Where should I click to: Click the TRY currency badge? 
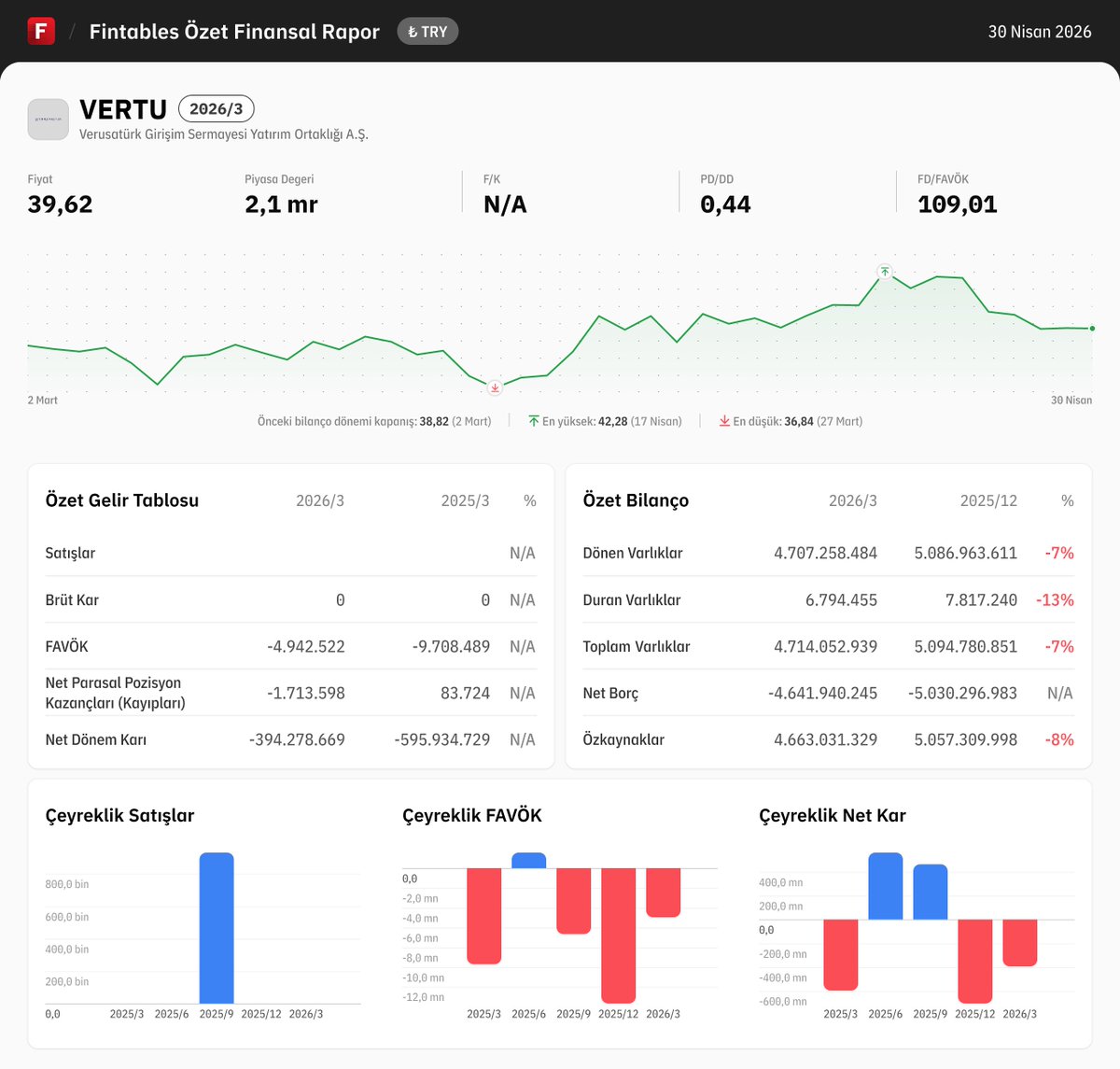tap(427, 32)
